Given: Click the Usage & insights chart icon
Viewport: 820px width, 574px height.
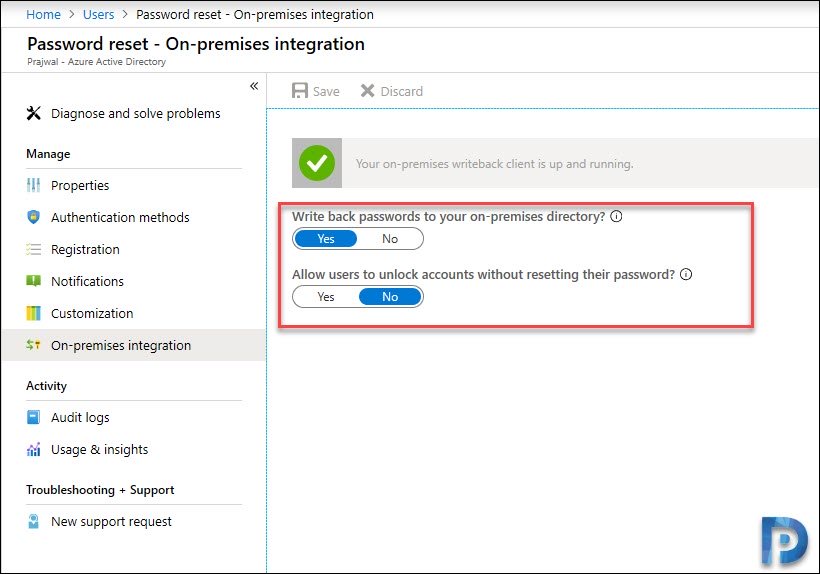Looking at the screenshot, I should [x=33, y=449].
